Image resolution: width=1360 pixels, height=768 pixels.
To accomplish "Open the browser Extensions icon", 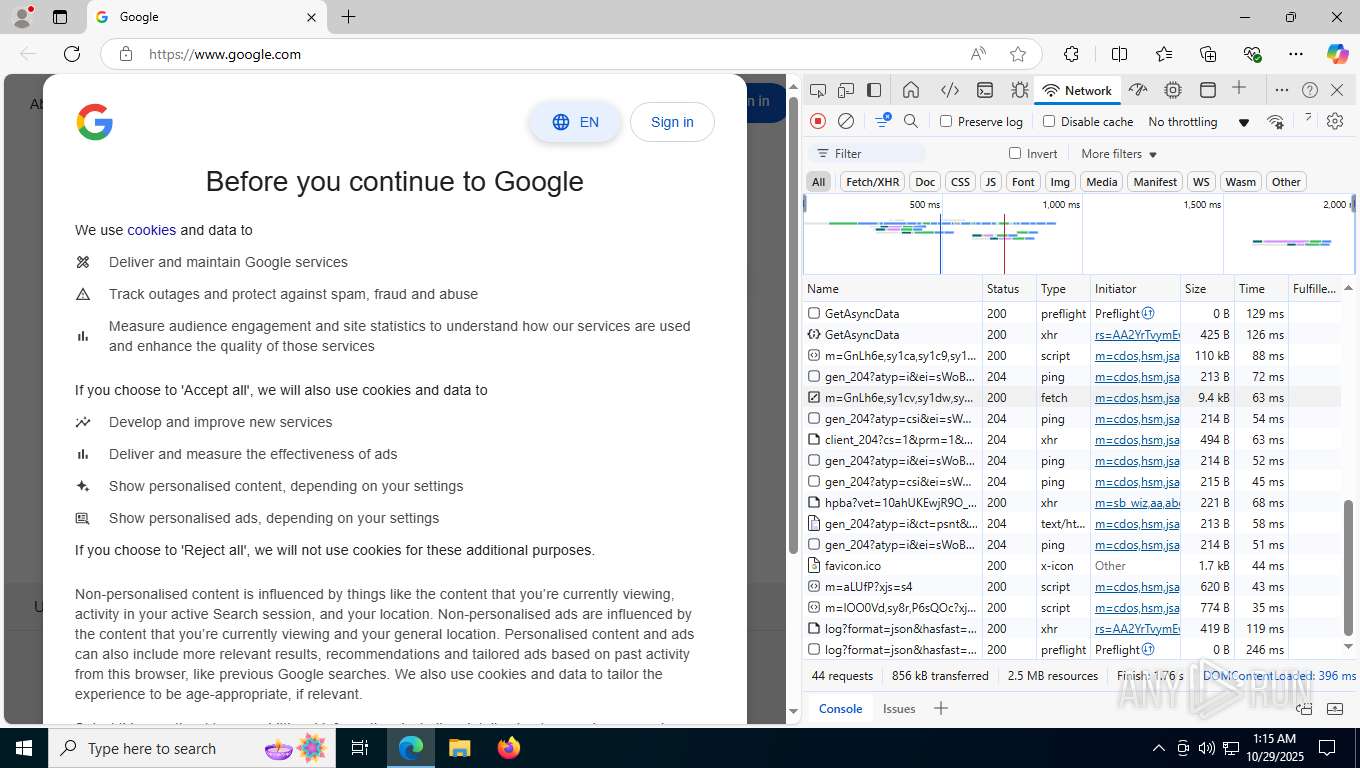I will (x=1071, y=54).
